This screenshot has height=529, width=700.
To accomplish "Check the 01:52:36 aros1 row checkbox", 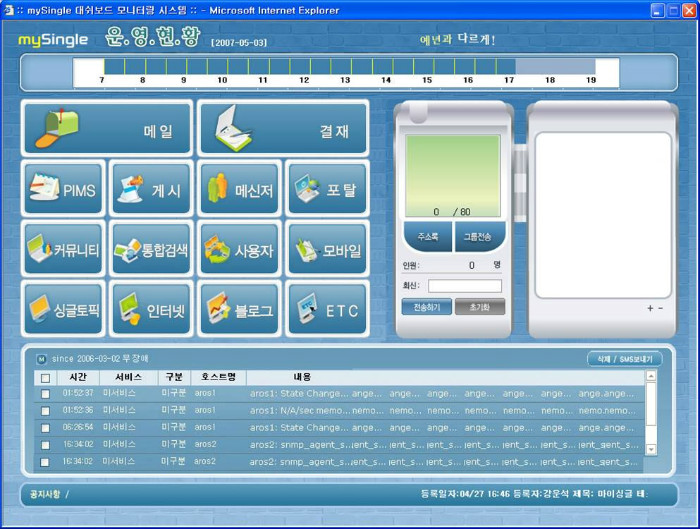I will point(46,411).
